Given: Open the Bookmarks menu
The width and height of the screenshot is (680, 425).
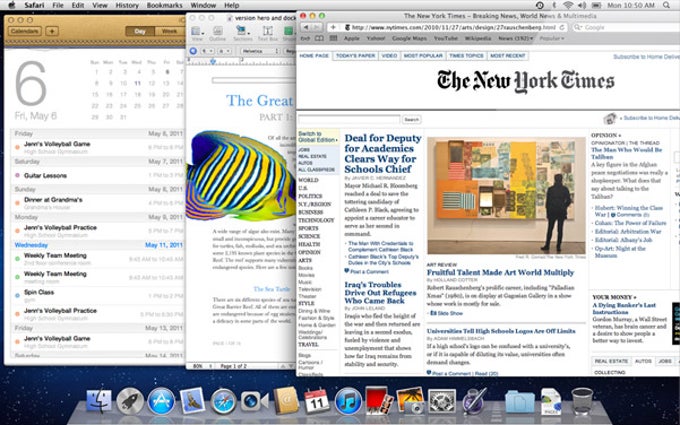Looking at the screenshot, I should (x=165, y=5).
